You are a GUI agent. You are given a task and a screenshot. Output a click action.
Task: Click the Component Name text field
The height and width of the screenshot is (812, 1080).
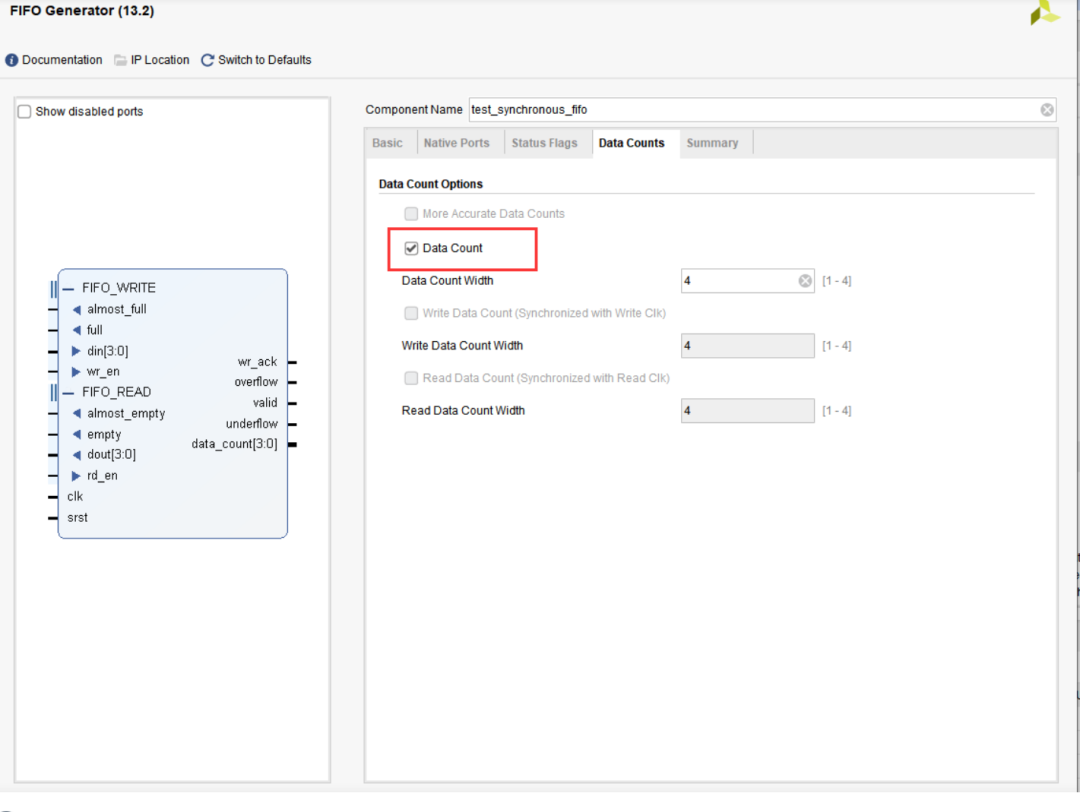click(x=750, y=110)
